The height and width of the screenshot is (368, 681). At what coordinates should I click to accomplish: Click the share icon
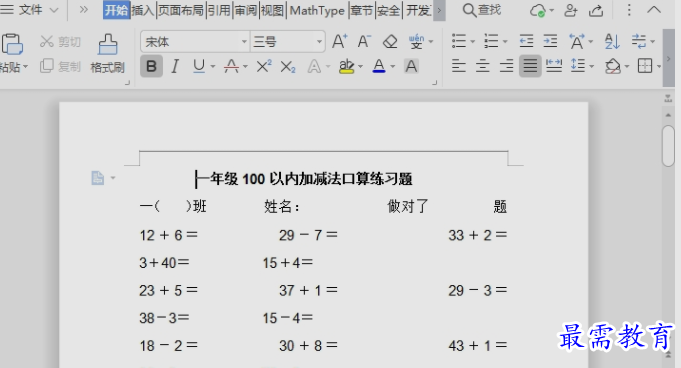596,10
